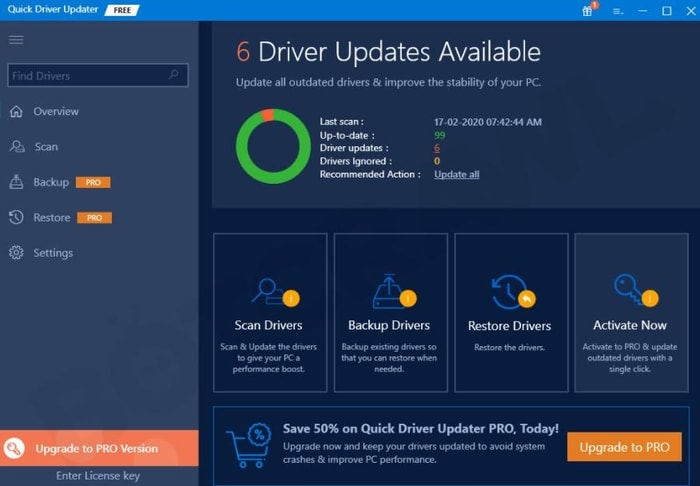Click the Find Drivers search field

(98, 75)
